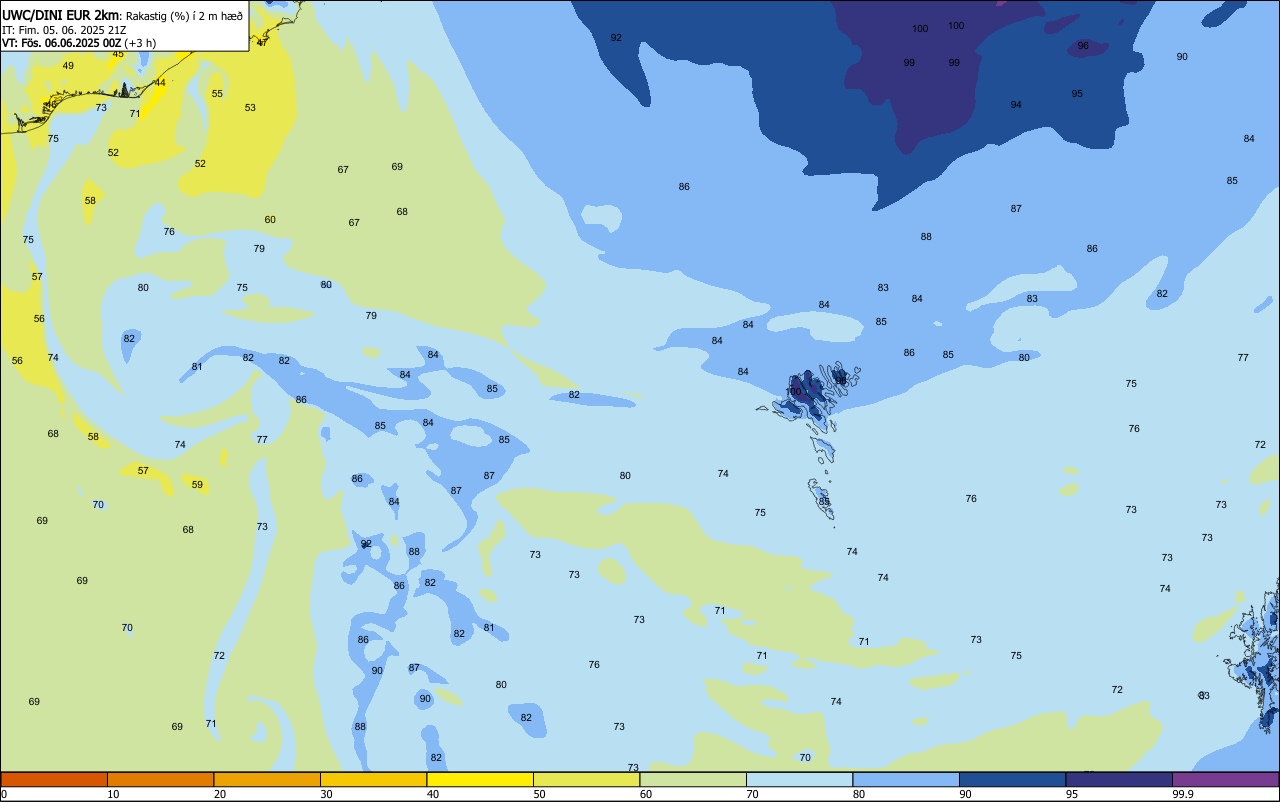Click the purple legend swatch above 99.9

click(x=1225, y=779)
